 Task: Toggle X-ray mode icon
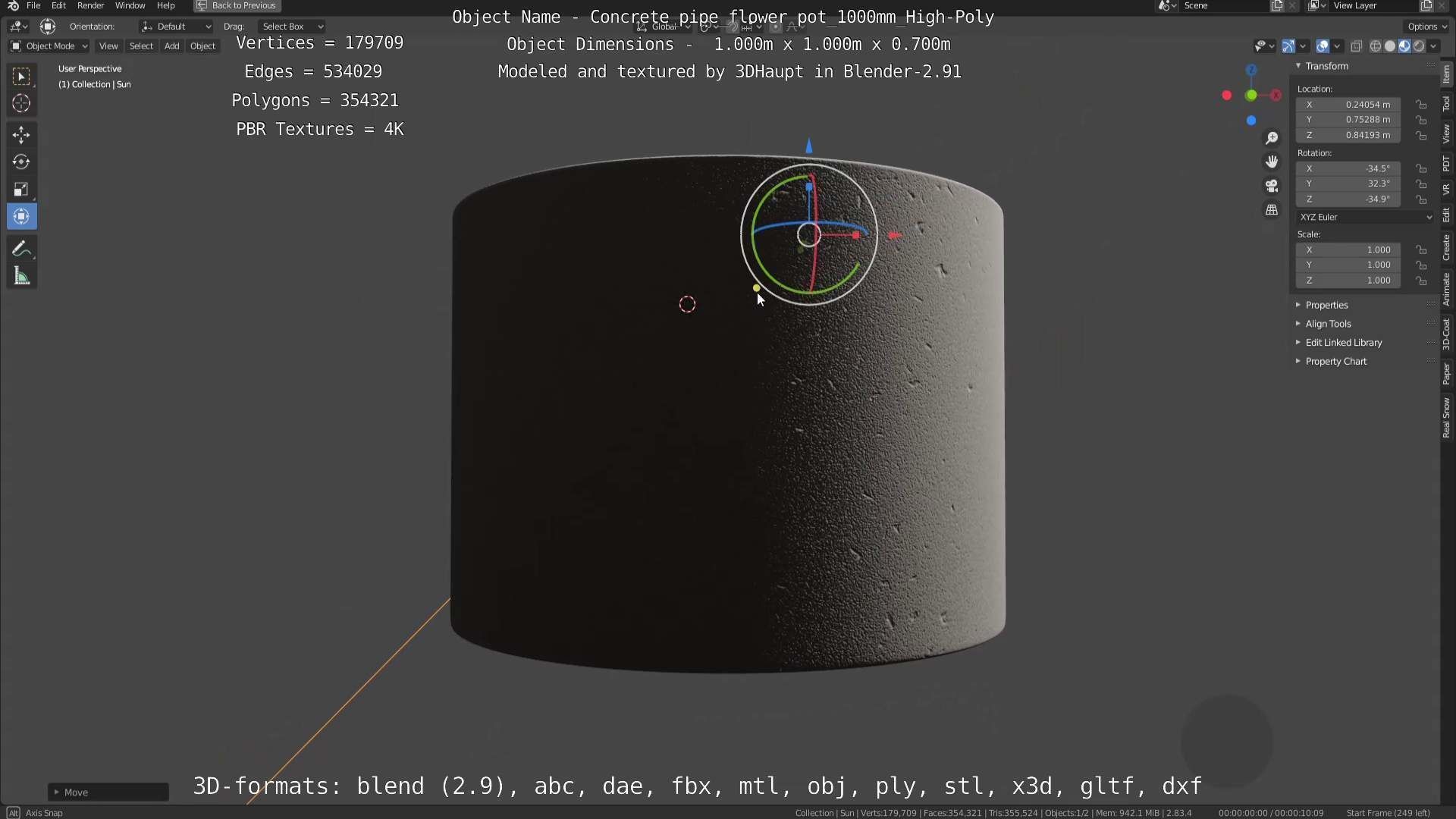click(x=1357, y=46)
